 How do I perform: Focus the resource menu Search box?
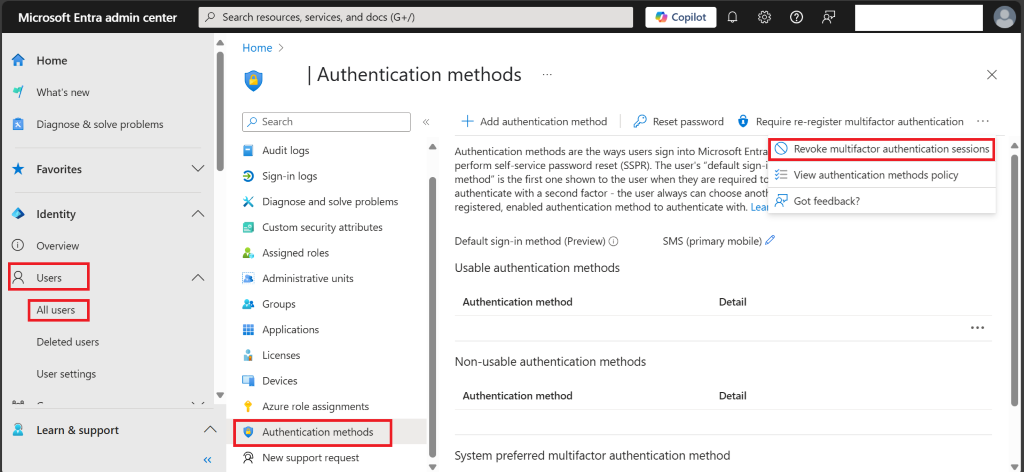327,121
